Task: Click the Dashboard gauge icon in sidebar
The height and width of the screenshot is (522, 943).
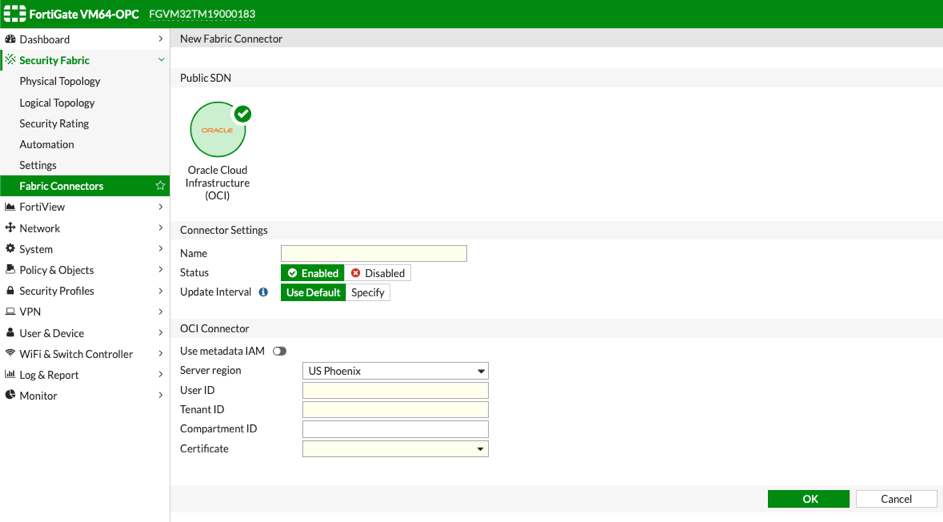Action: (x=10, y=39)
